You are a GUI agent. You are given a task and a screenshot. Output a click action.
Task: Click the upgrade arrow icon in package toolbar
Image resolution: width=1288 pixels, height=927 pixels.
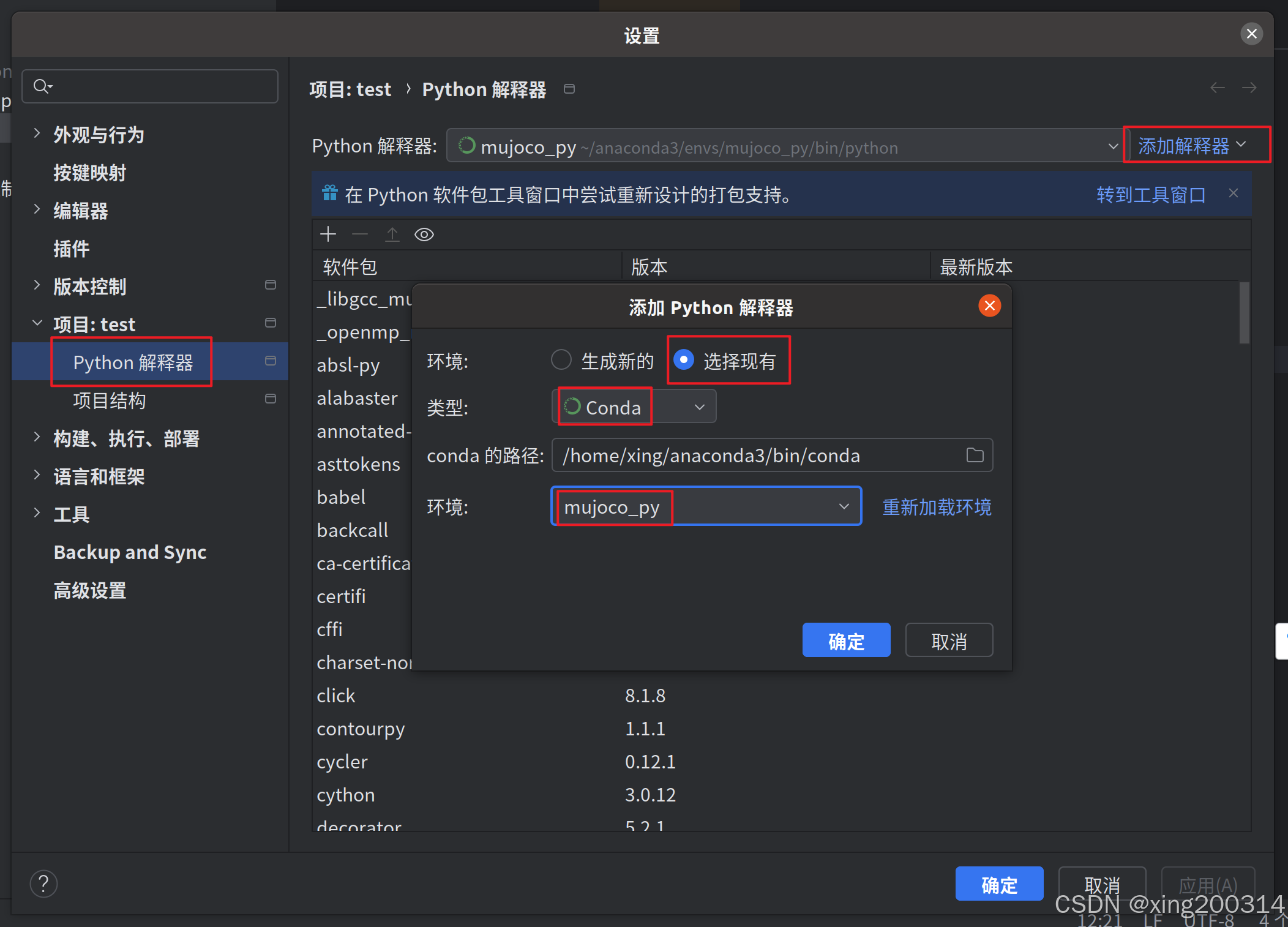pos(392,235)
